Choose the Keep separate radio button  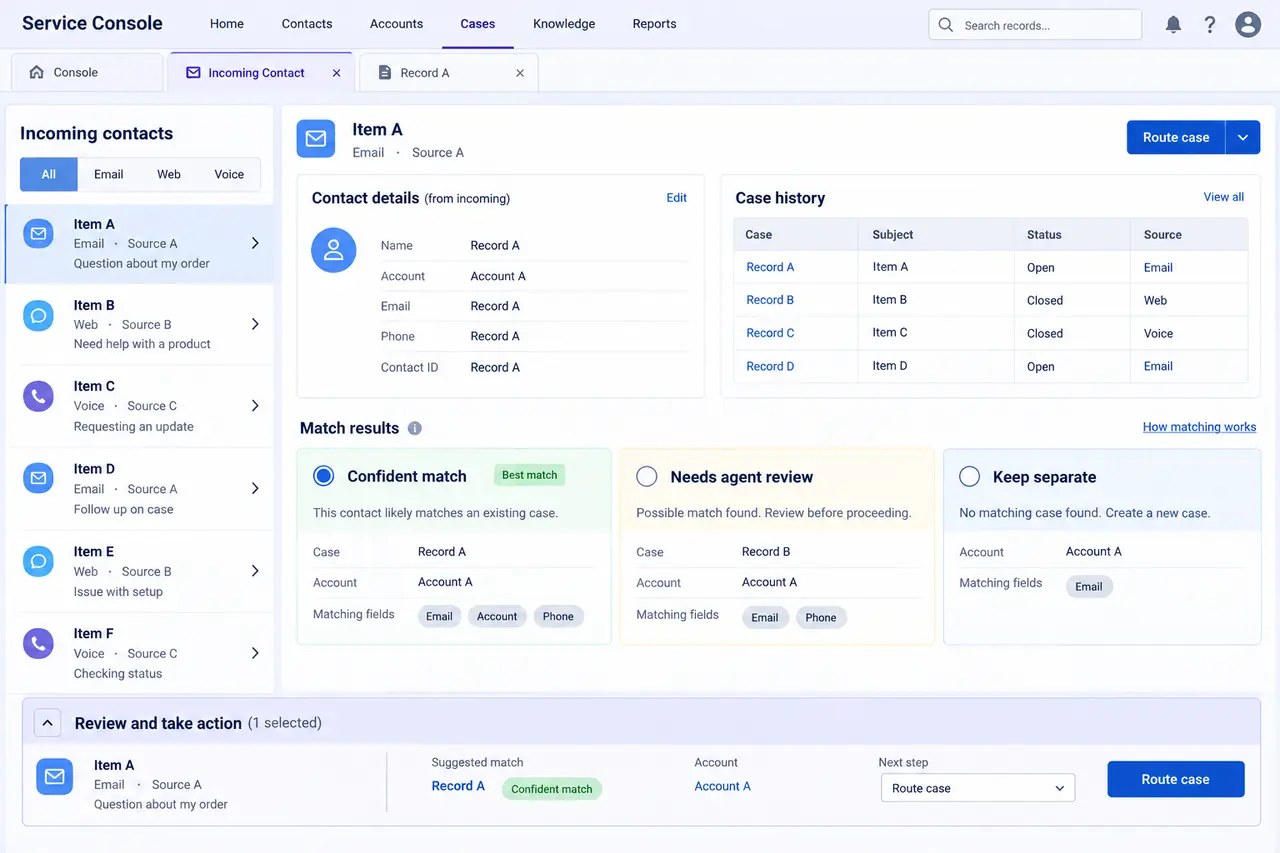click(969, 477)
